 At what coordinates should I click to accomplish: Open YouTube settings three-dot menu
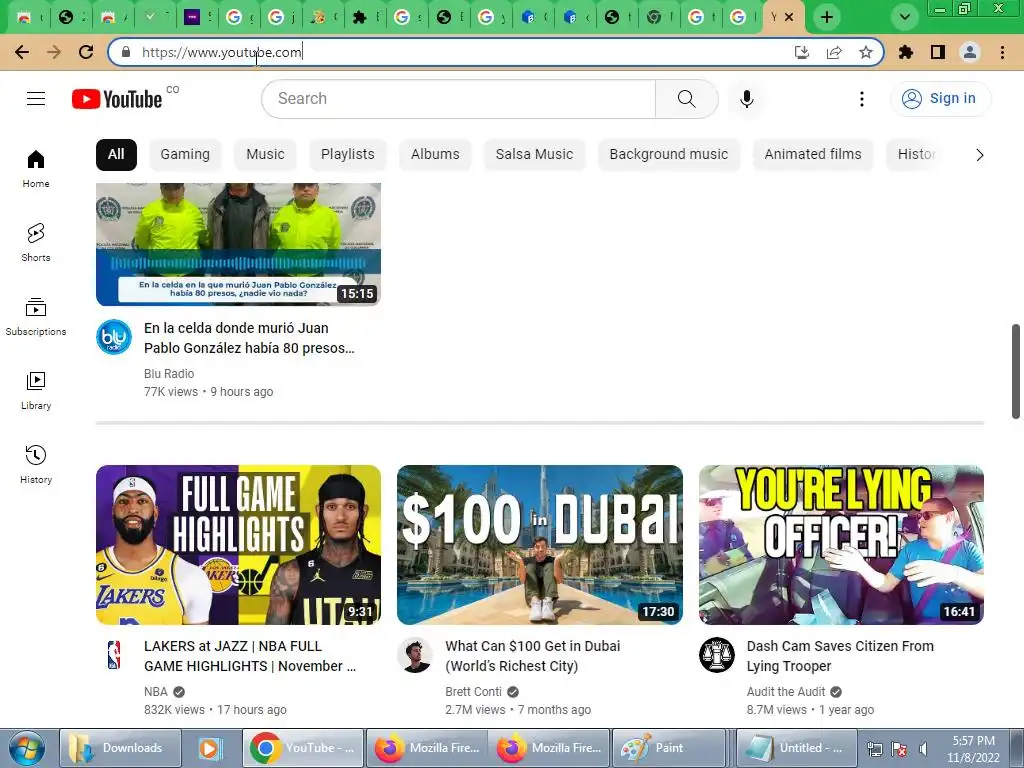861,99
